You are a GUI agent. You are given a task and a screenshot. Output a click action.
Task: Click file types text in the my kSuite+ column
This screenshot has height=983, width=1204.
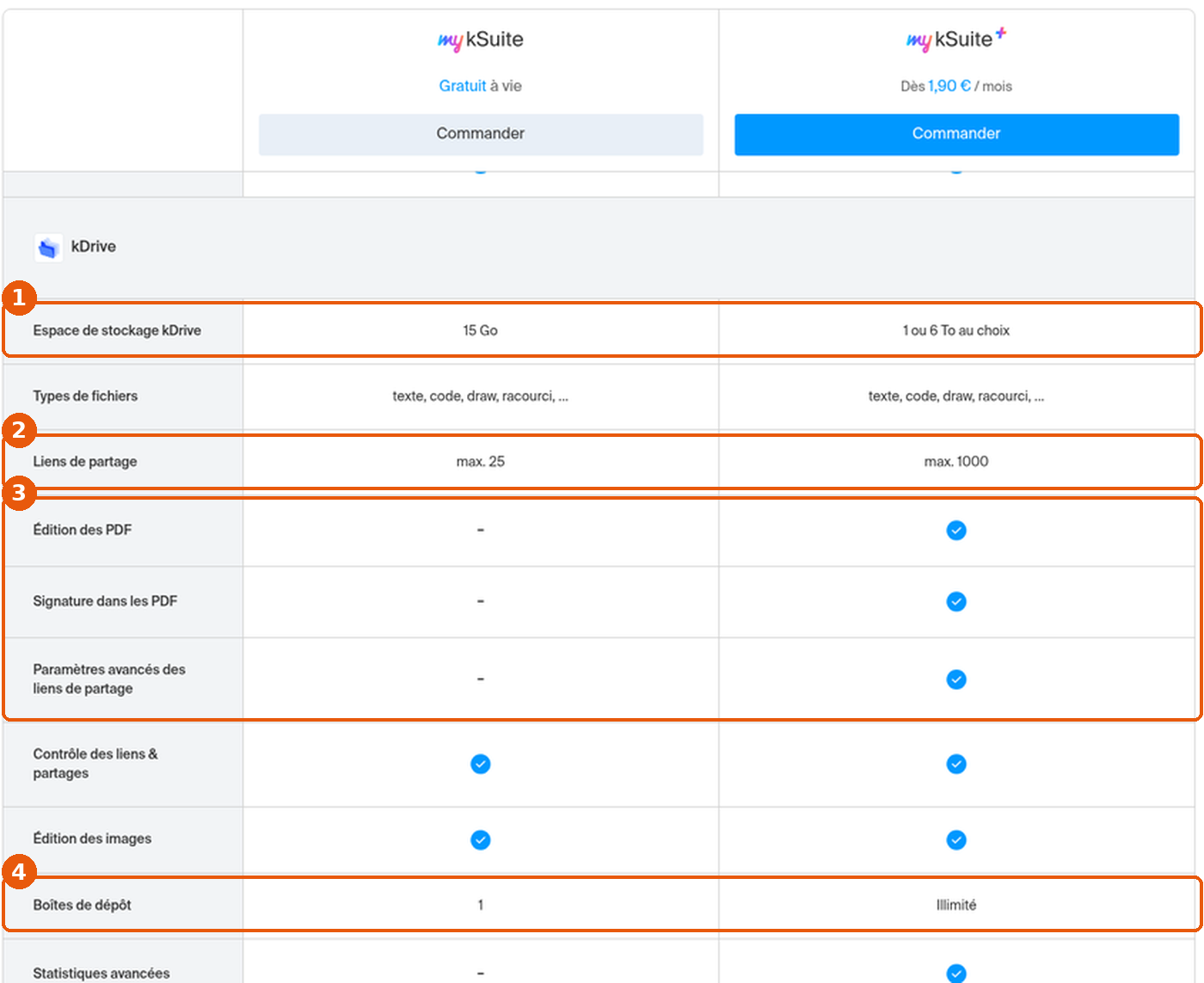click(x=956, y=396)
